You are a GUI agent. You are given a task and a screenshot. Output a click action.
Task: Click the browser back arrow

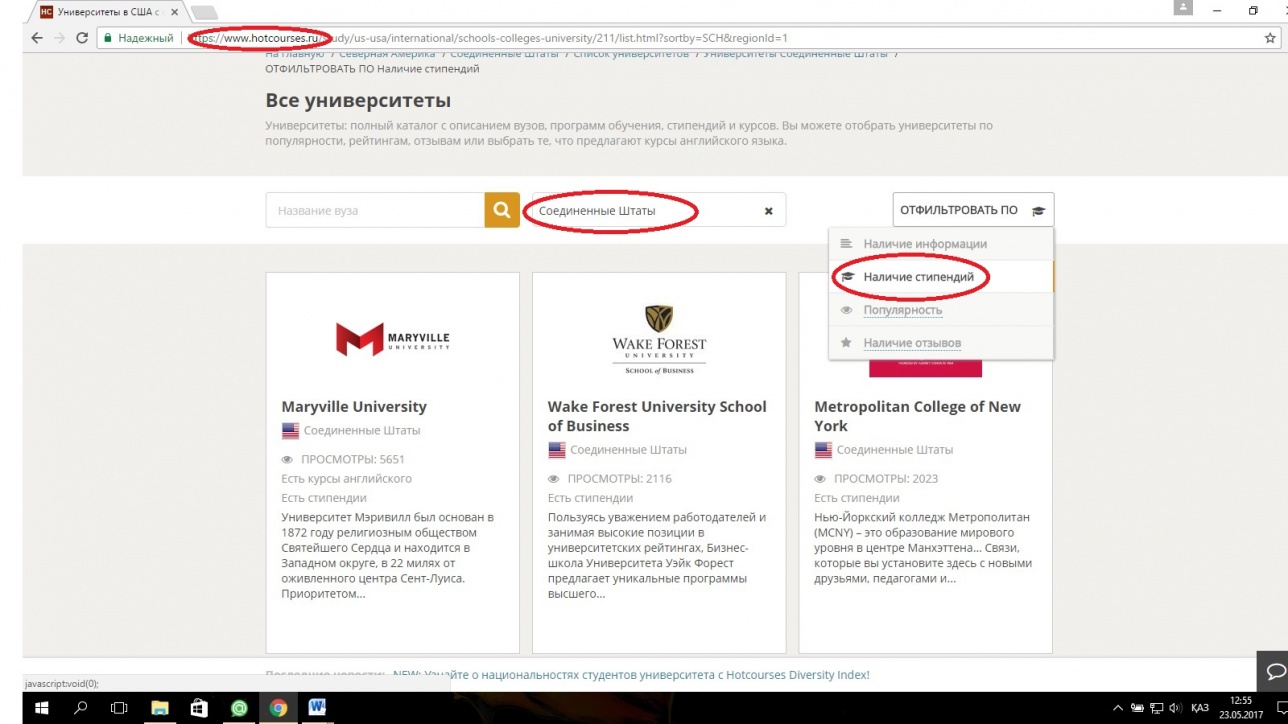[37, 38]
